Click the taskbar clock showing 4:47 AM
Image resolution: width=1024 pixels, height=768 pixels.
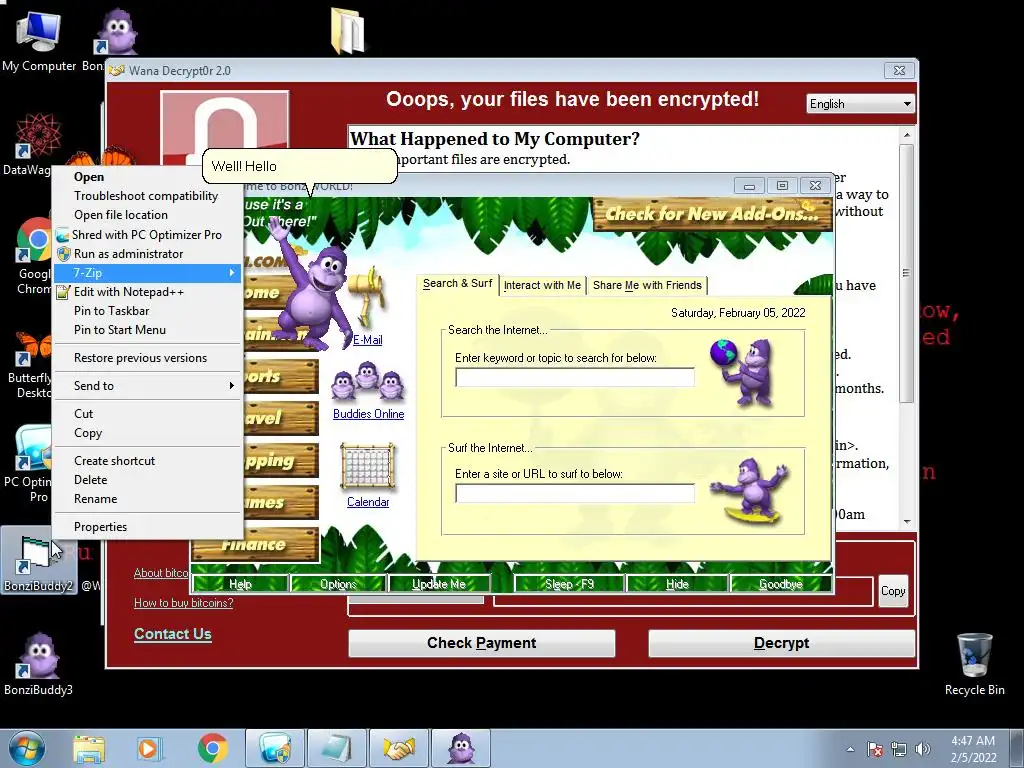tap(973, 749)
